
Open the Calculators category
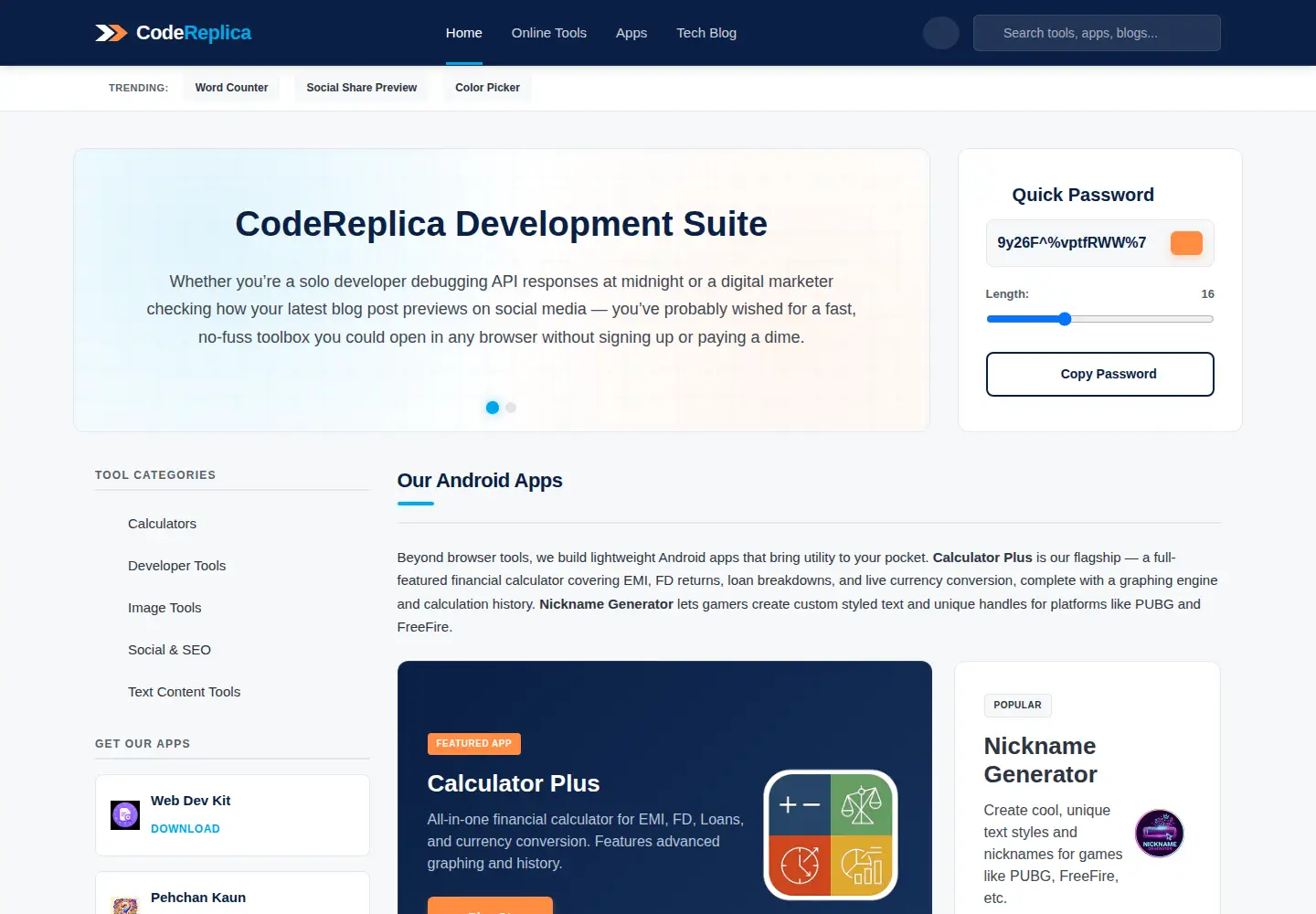162,524
